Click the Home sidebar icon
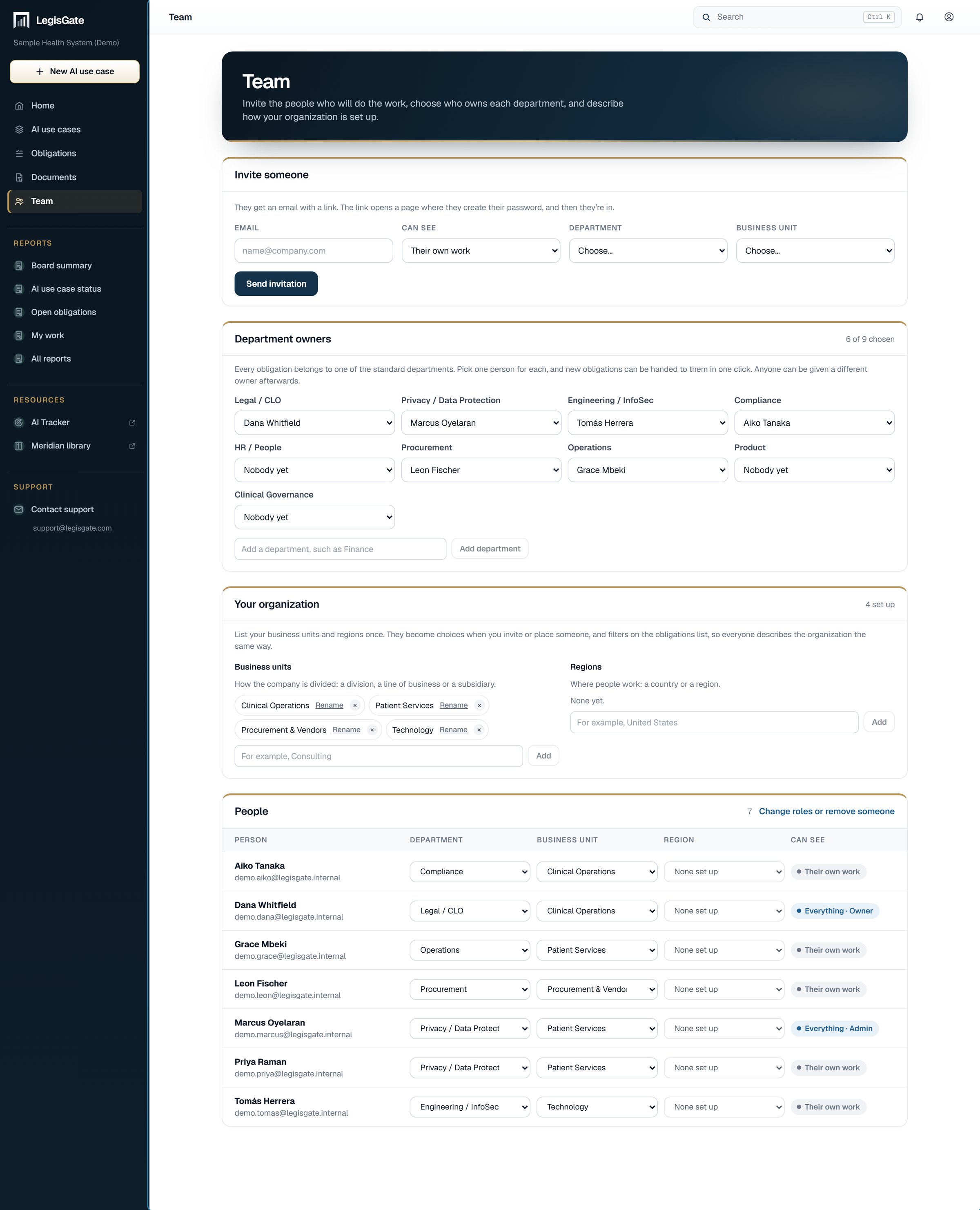The image size is (980, 1210). coord(19,105)
